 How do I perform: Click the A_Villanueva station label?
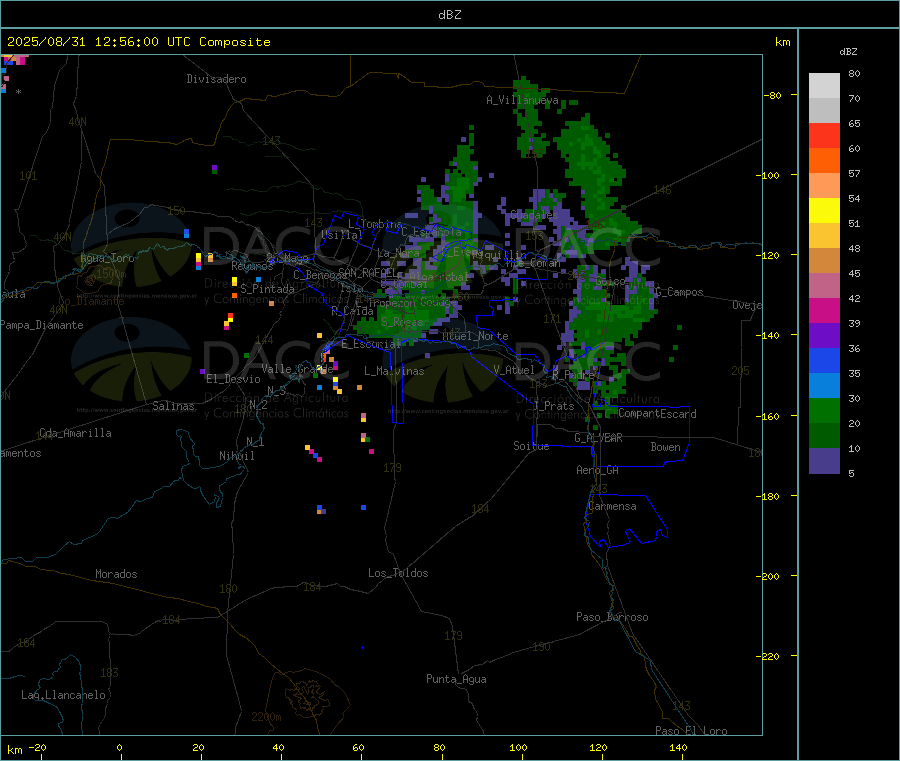click(x=522, y=100)
